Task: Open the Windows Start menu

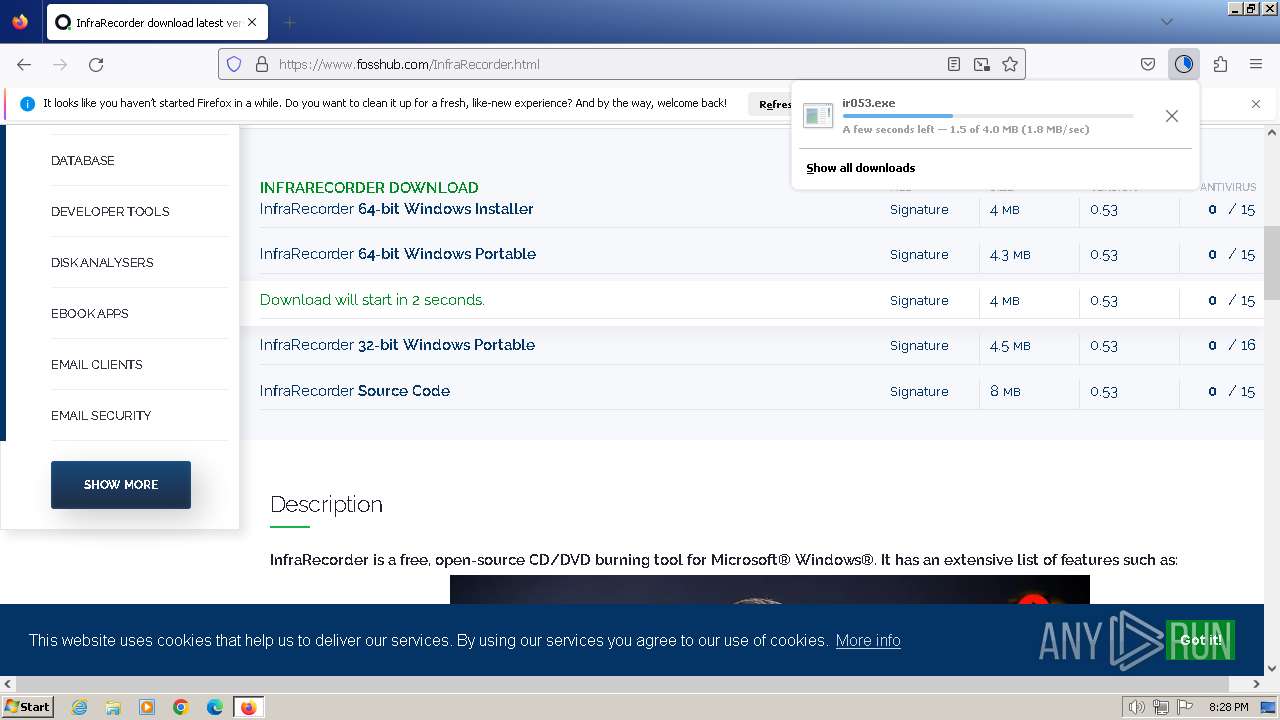Action: pyautogui.click(x=27, y=707)
